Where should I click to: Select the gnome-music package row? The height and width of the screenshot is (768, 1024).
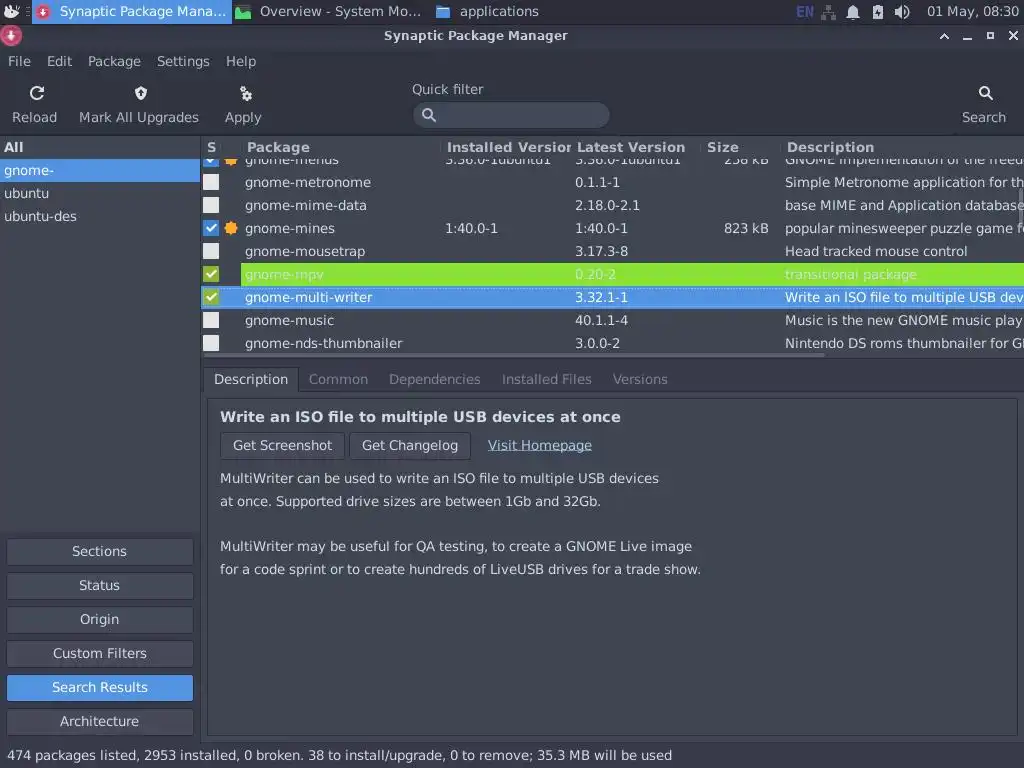613,320
